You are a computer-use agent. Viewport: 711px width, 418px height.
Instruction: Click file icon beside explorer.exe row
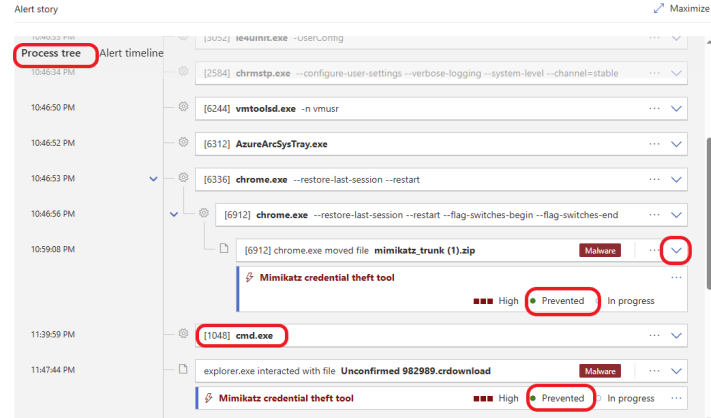pos(183,369)
